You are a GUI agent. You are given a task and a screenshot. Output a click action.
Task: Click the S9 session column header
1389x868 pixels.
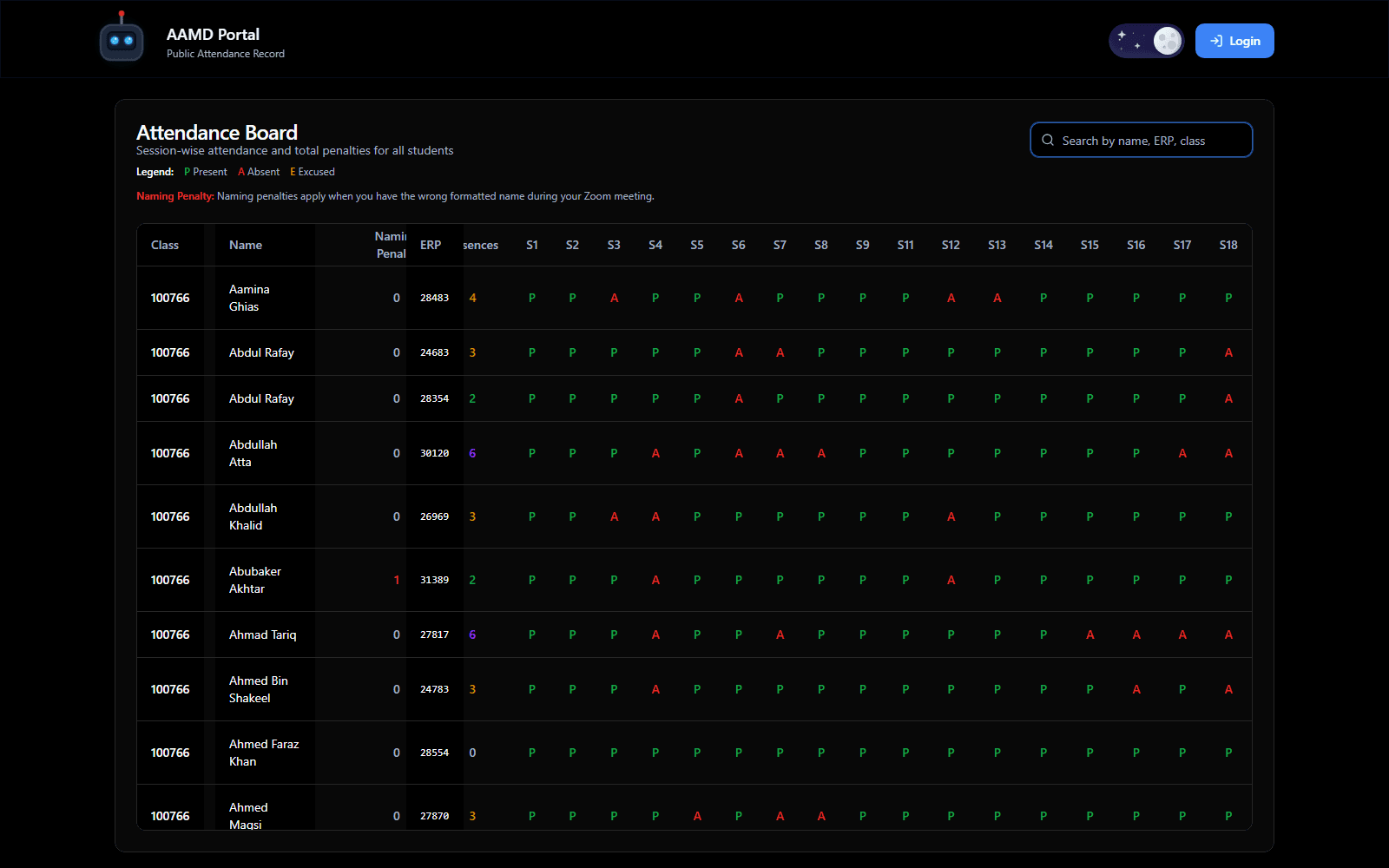(862, 246)
